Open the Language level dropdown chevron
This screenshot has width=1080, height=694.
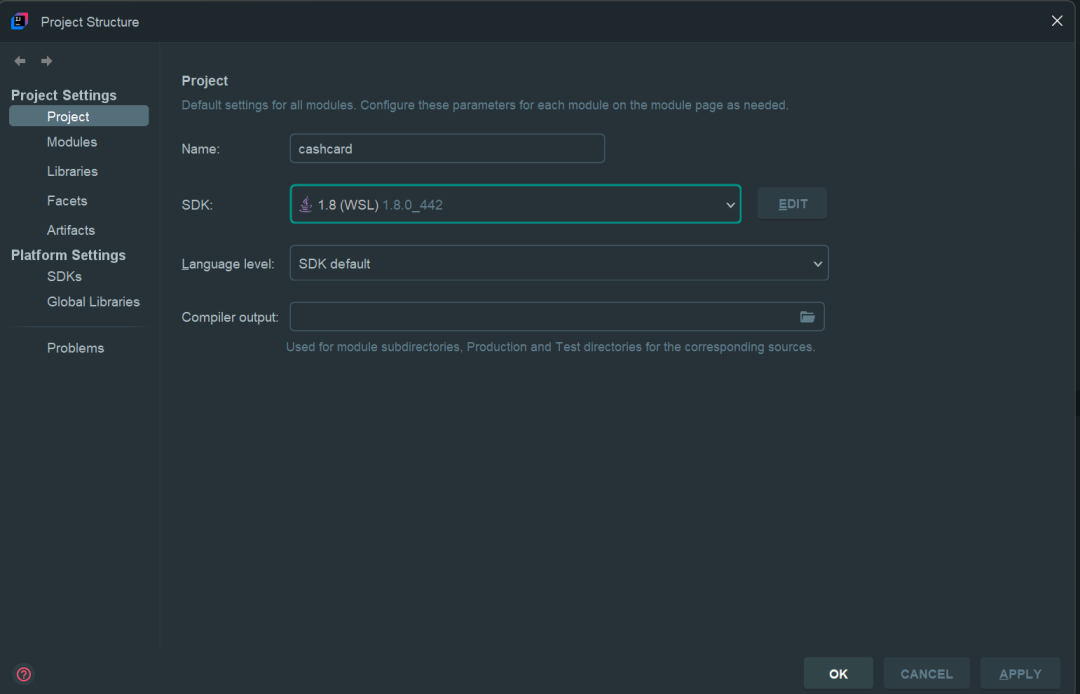tap(818, 264)
